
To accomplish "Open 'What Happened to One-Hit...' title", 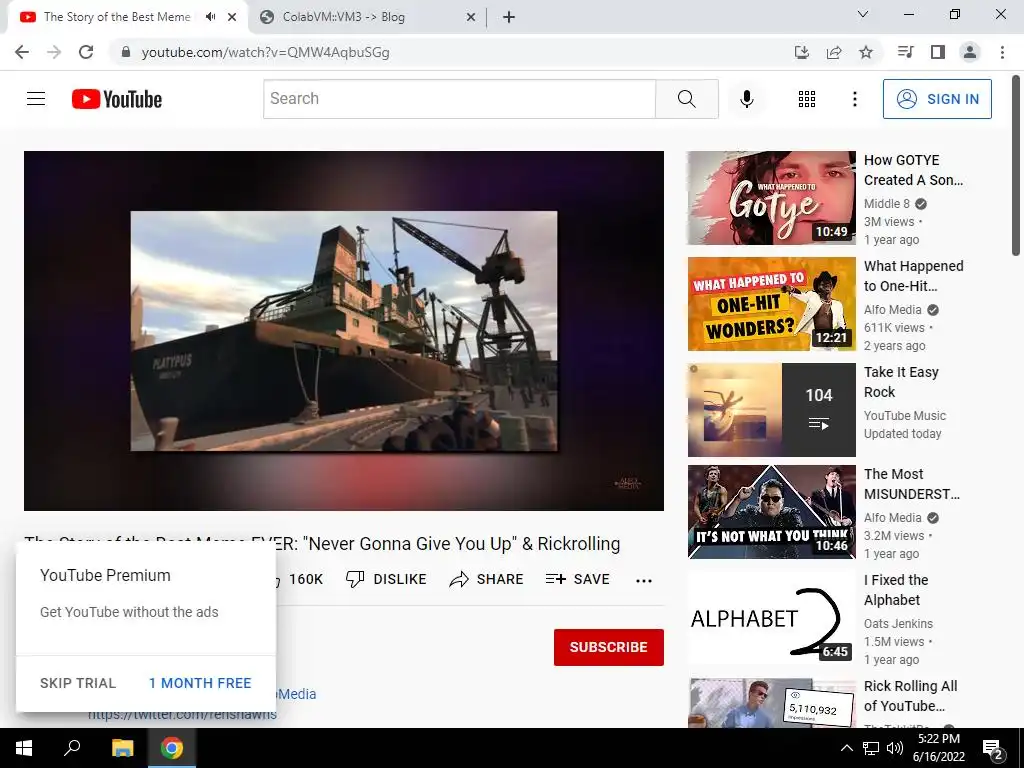I will click(x=914, y=276).
